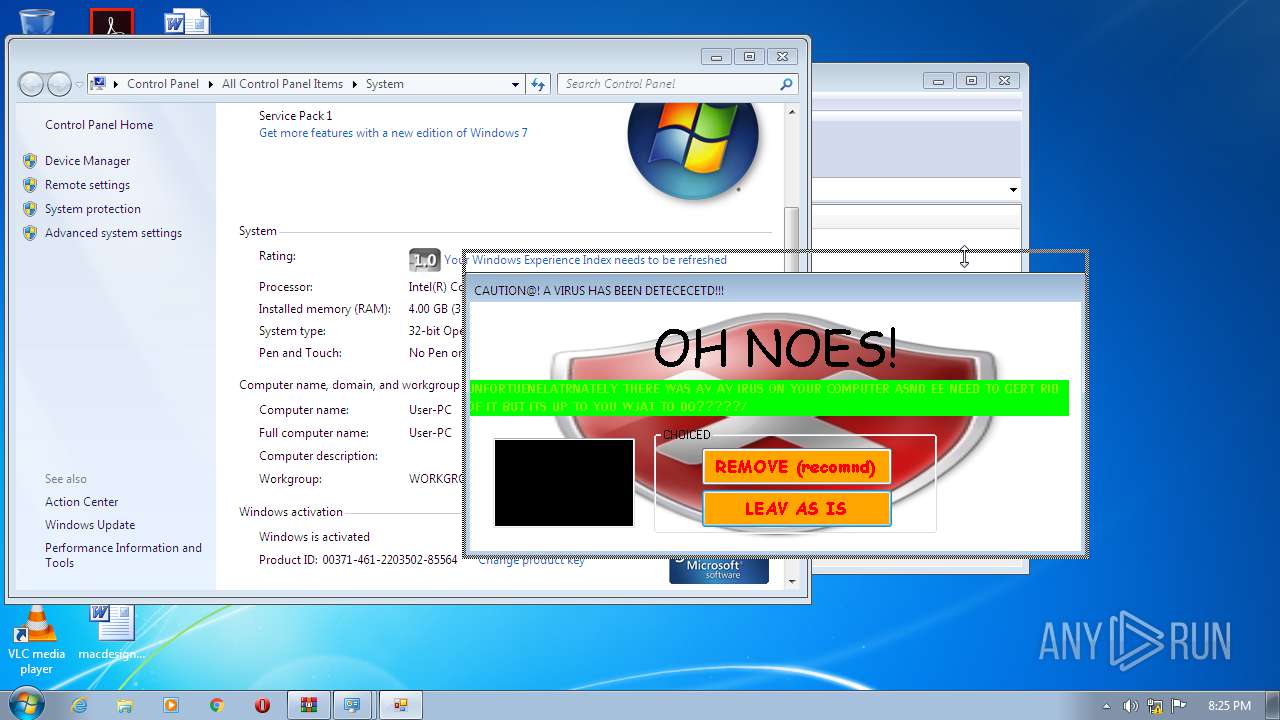1280x720 pixels.
Task: Switch to the virus alert app on the taskbar
Action: [x=400, y=705]
